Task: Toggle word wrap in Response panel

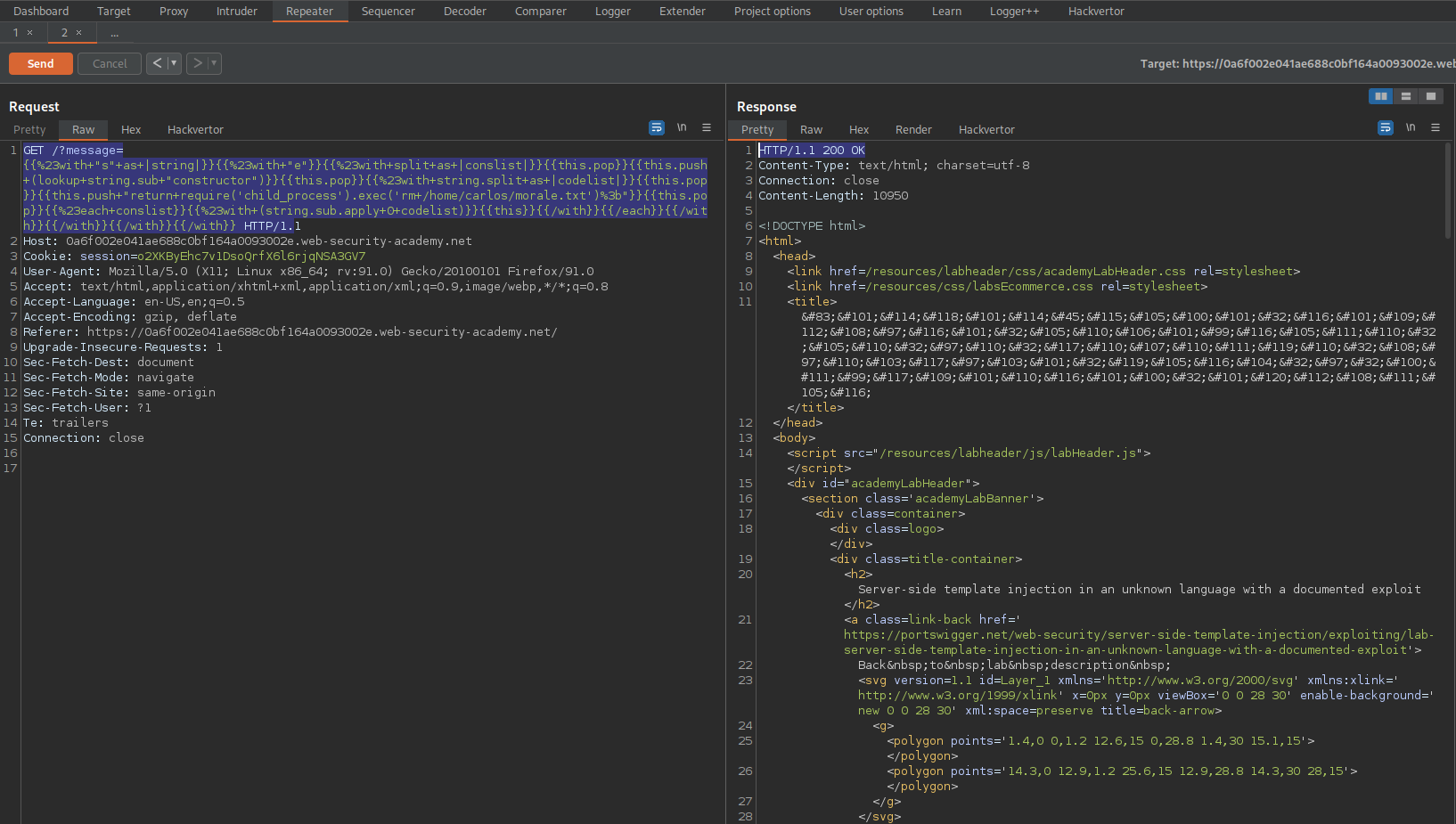Action: click(1386, 128)
